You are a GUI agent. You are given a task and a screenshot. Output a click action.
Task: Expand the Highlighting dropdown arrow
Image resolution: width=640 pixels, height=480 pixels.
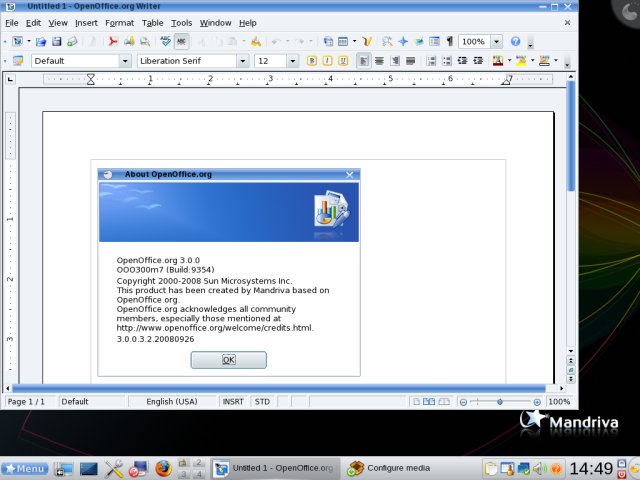pyautogui.click(x=533, y=61)
